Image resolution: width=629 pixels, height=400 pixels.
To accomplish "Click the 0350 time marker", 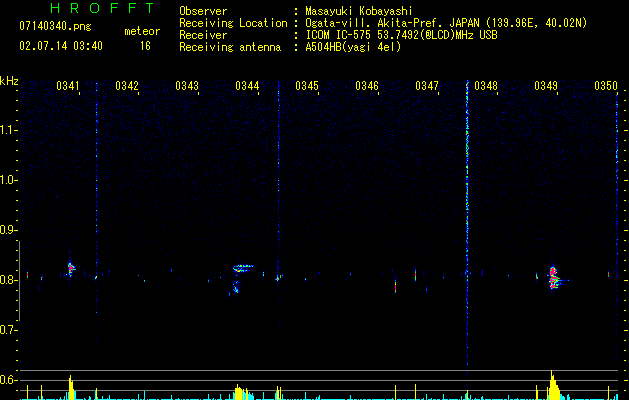I will pyautogui.click(x=606, y=86).
